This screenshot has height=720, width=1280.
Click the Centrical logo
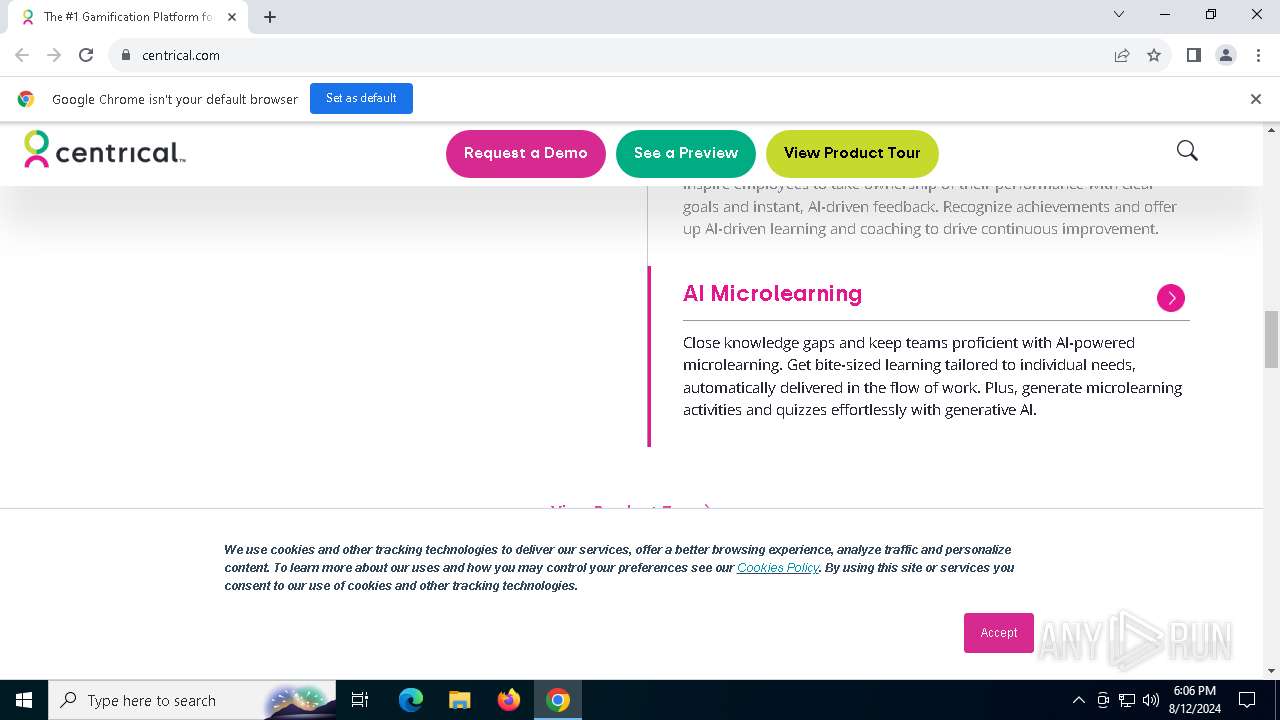tap(105, 150)
